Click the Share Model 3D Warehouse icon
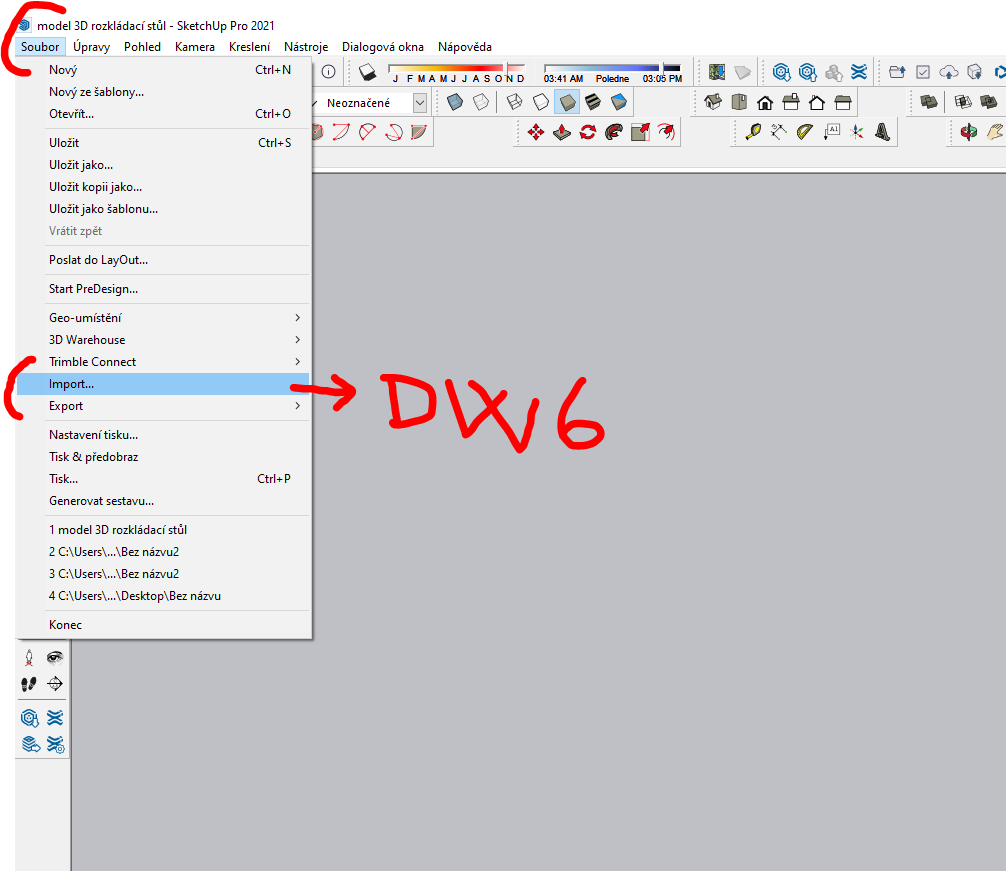 [x=808, y=72]
